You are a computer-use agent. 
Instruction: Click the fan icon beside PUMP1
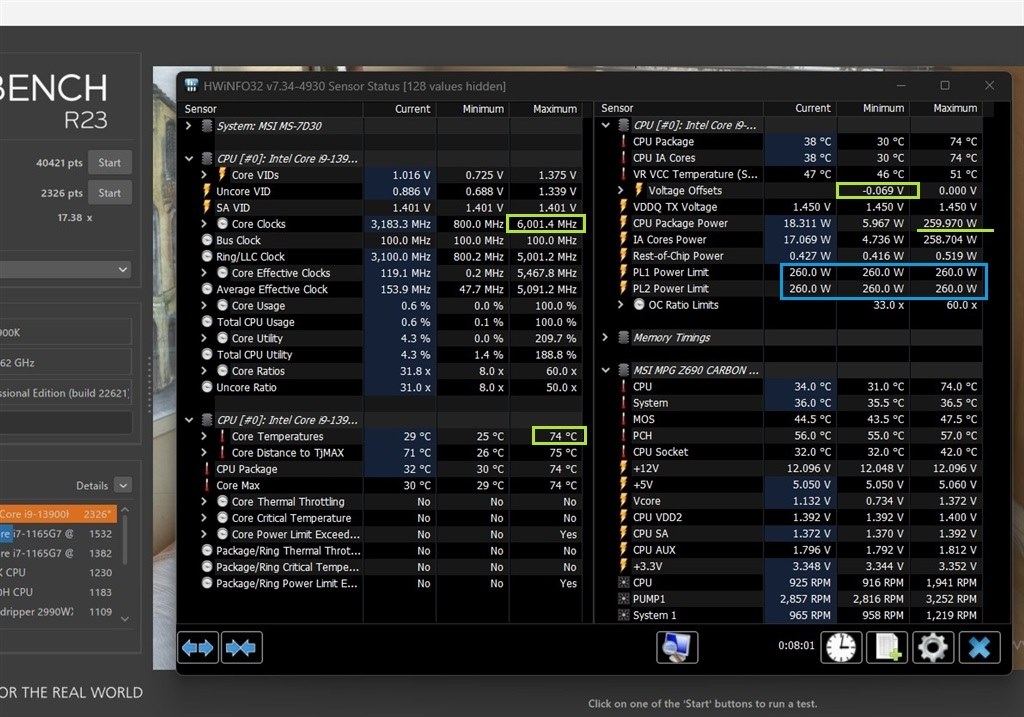624,599
